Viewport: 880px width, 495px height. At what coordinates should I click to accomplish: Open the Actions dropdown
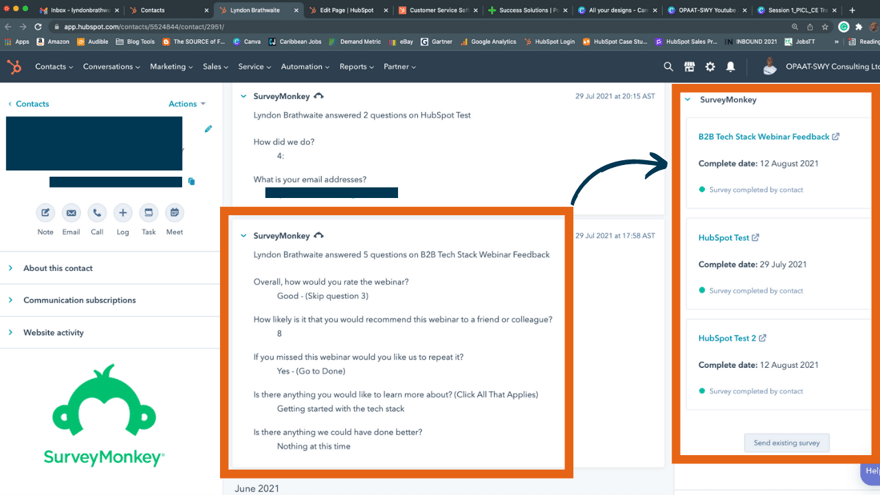pos(187,104)
